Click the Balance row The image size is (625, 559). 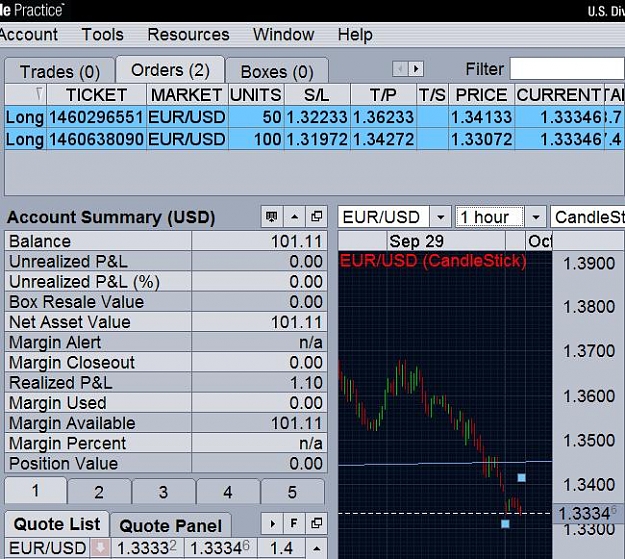pos(166,241)
